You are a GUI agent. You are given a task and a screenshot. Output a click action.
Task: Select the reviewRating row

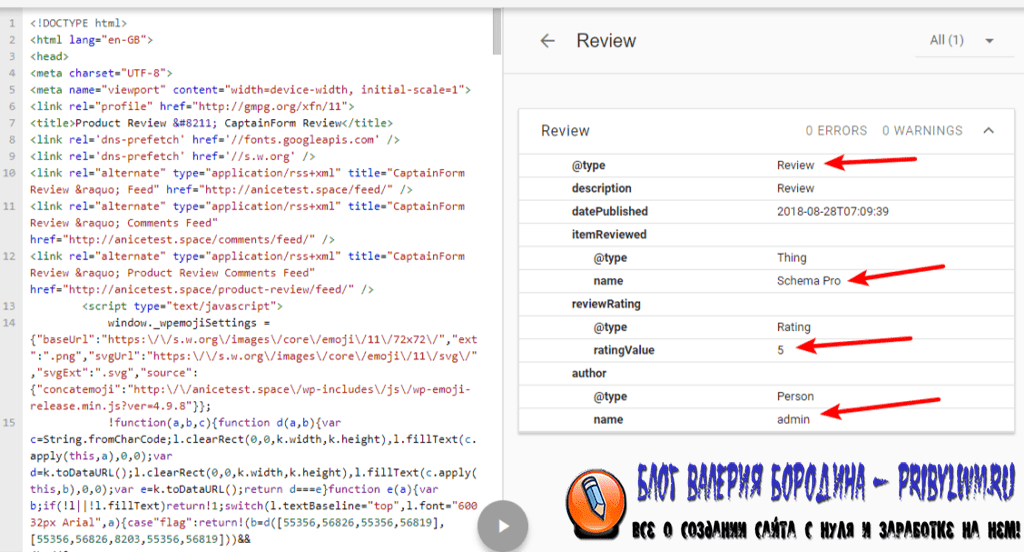[x=766, y=304]
